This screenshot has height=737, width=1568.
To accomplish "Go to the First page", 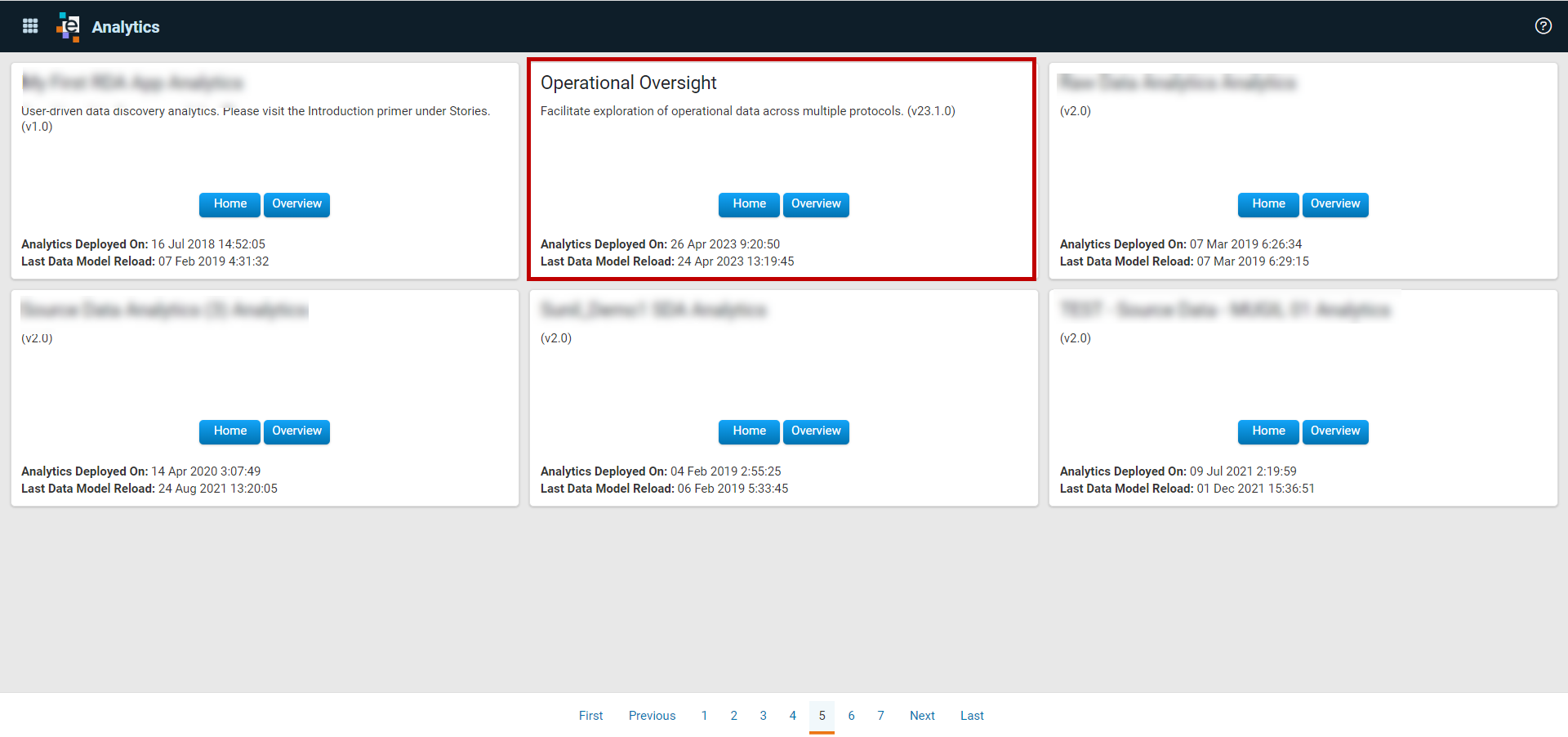I will click(590, 716).
